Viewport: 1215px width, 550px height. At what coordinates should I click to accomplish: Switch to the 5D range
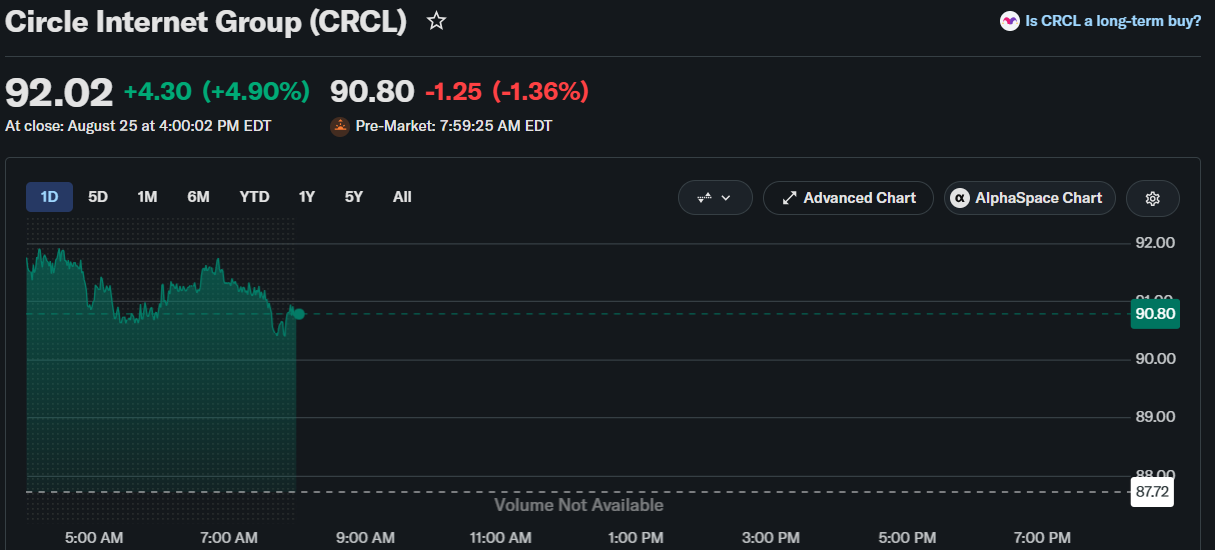[98, 197]
